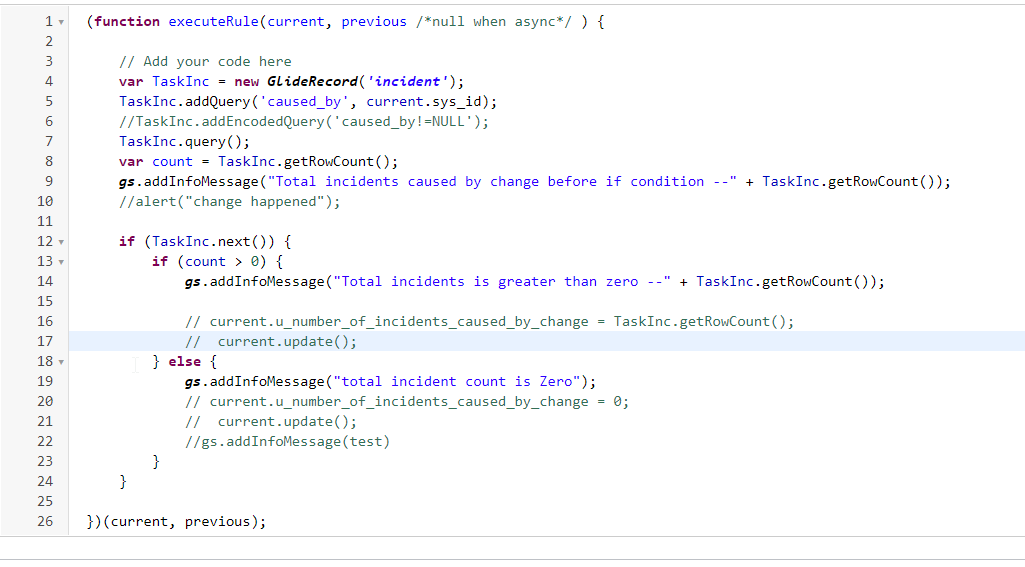Click 'gs' object on line 9

point(127,182)
